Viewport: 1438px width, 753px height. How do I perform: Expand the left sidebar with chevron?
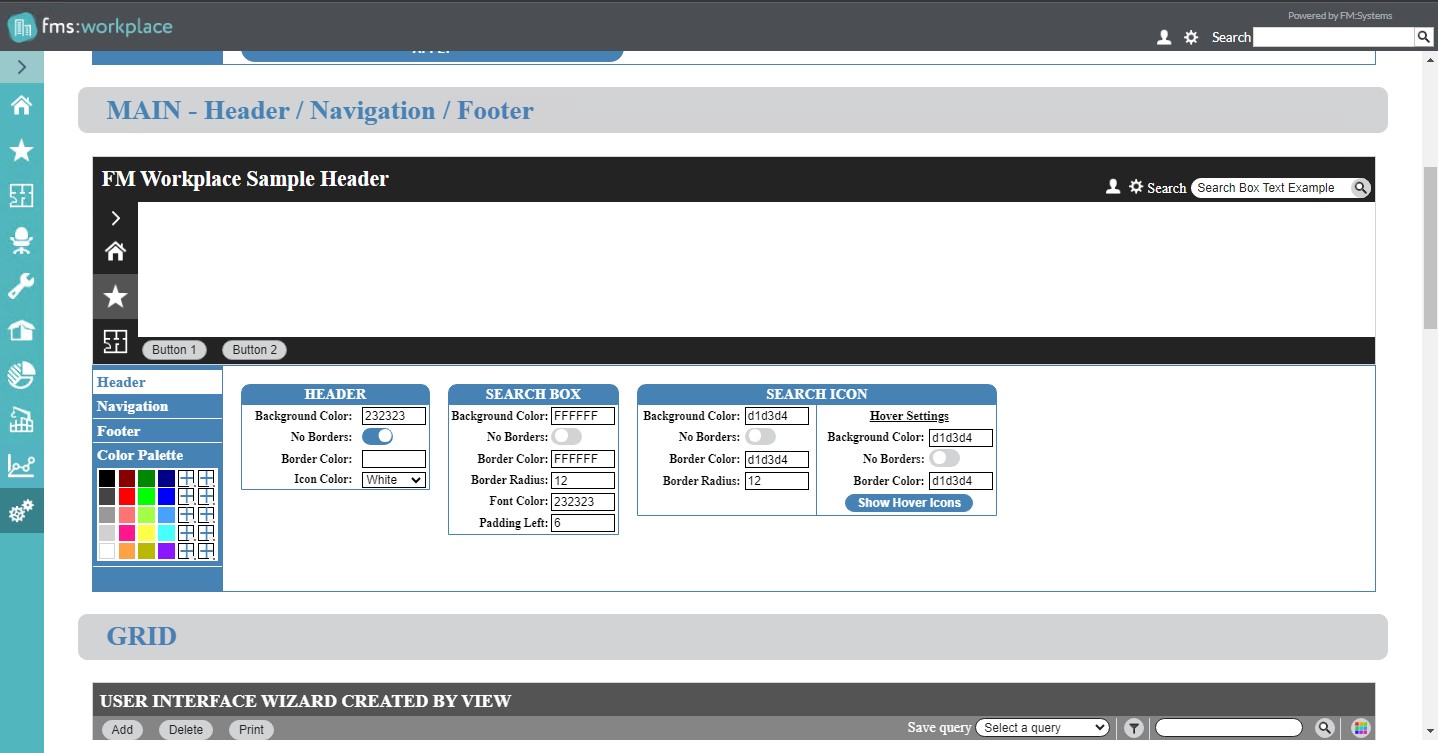(x=21, y=68)
